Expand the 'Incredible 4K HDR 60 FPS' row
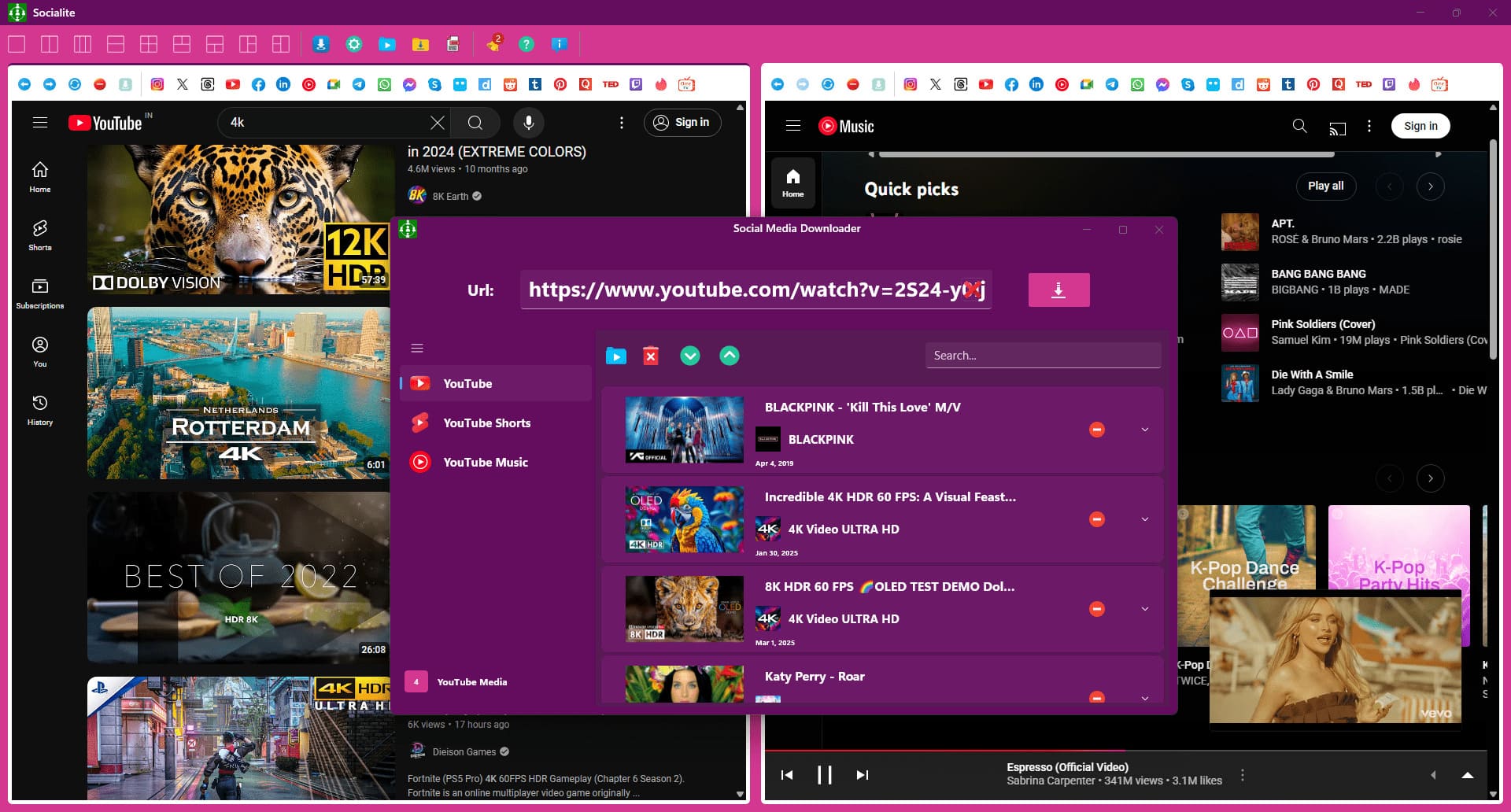 (1145, 519)
